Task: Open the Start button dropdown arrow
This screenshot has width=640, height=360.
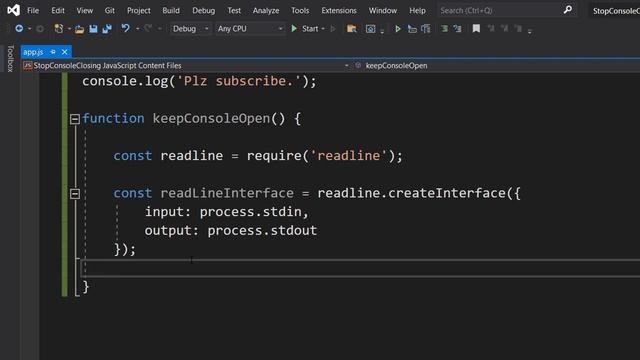Action: click(x=323, y=29)
